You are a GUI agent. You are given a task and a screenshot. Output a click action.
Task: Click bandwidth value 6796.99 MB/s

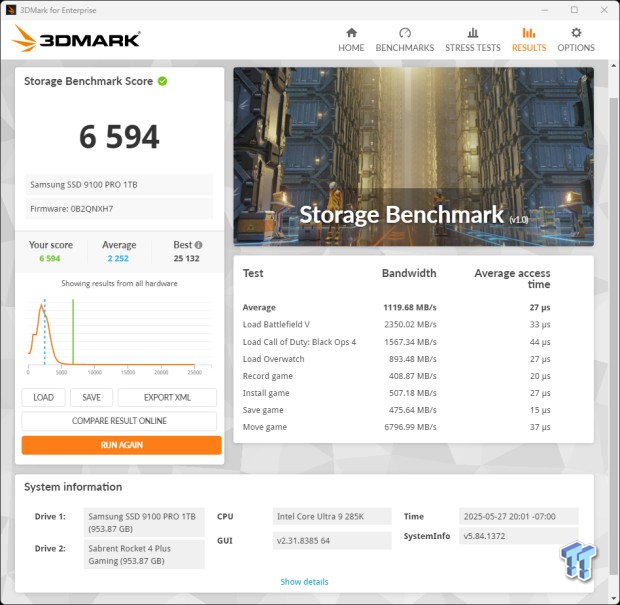pos(410,427)
